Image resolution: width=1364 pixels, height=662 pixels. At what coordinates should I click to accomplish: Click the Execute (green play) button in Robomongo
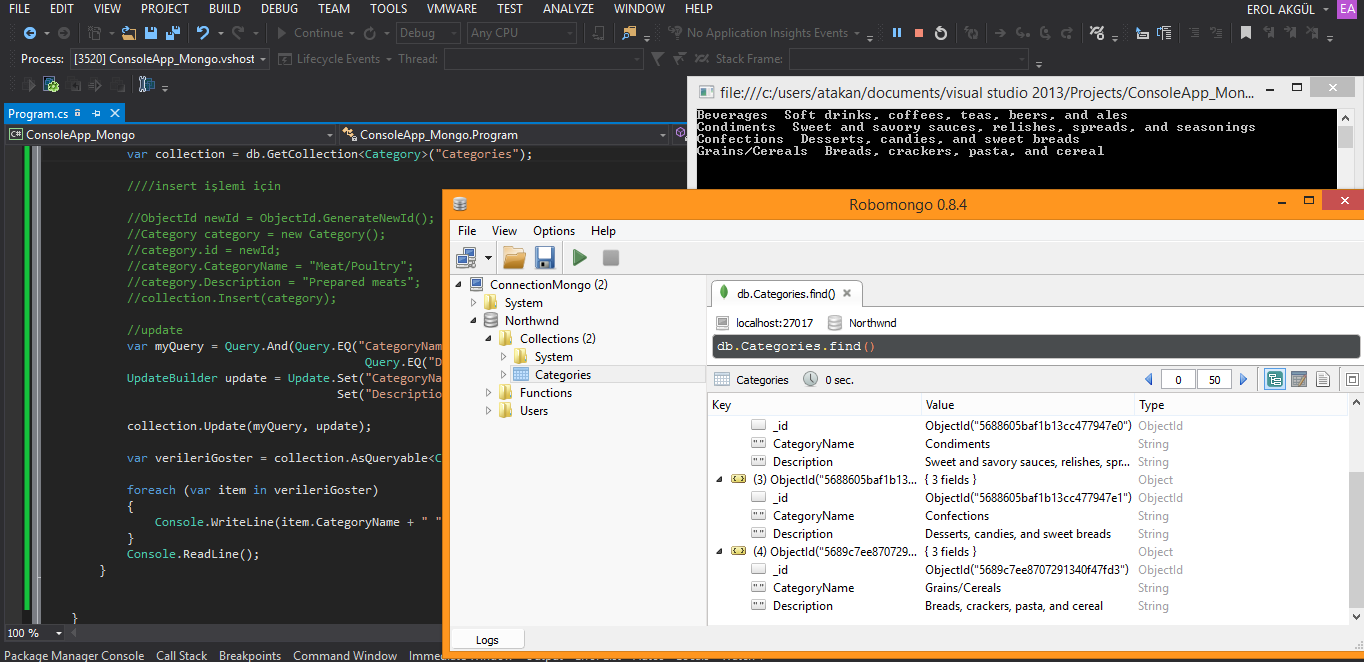pos(580,258)
